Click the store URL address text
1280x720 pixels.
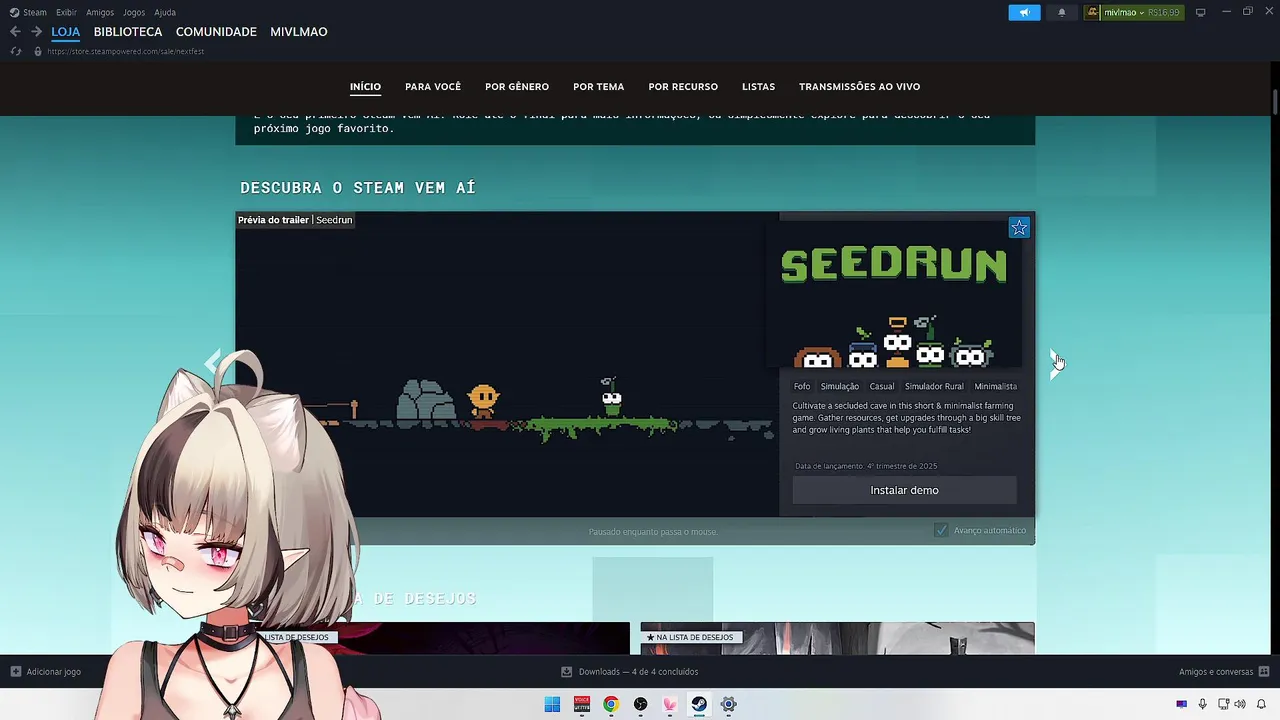[126, 51]
